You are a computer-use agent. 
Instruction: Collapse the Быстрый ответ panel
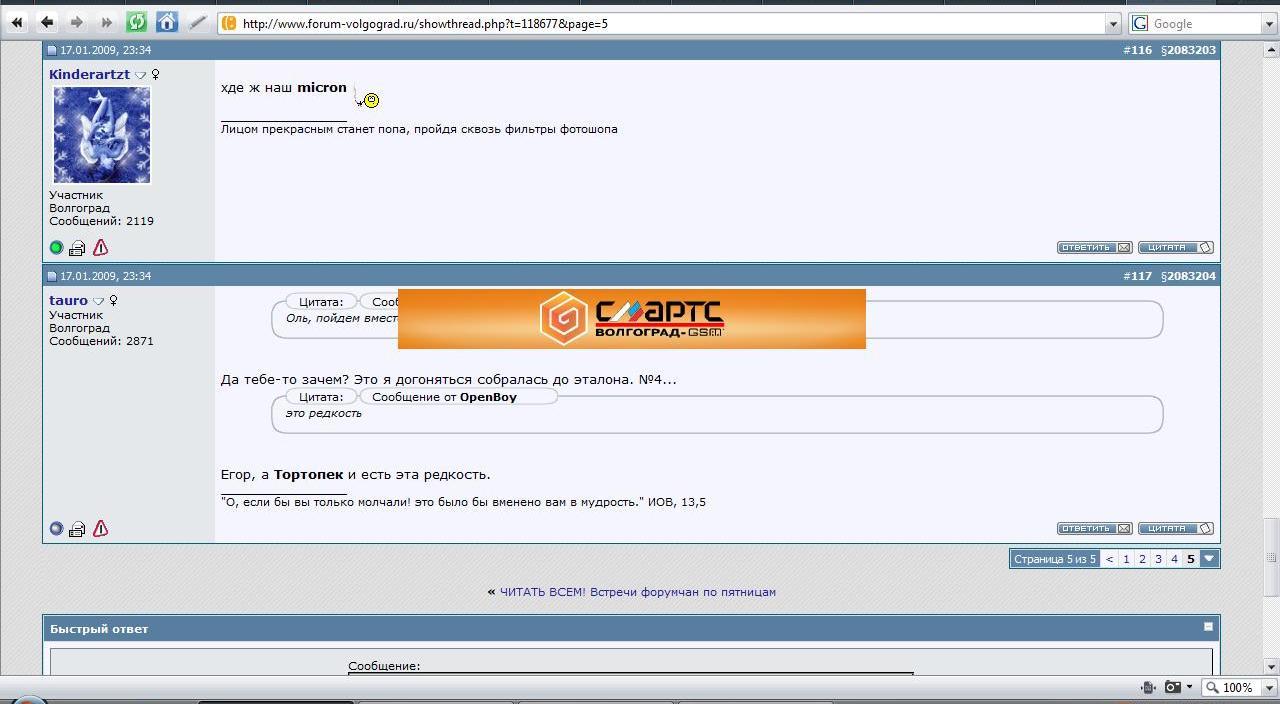1208,627
